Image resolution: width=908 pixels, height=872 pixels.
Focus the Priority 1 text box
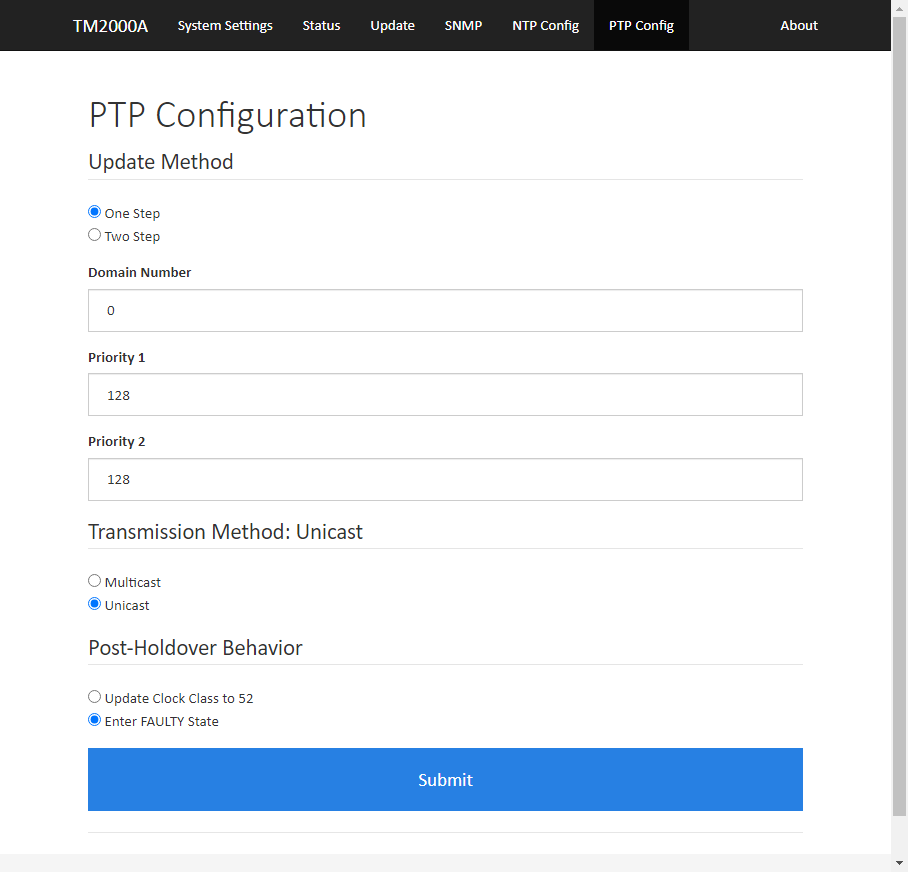pyautogui.click(x=445, y=395)
